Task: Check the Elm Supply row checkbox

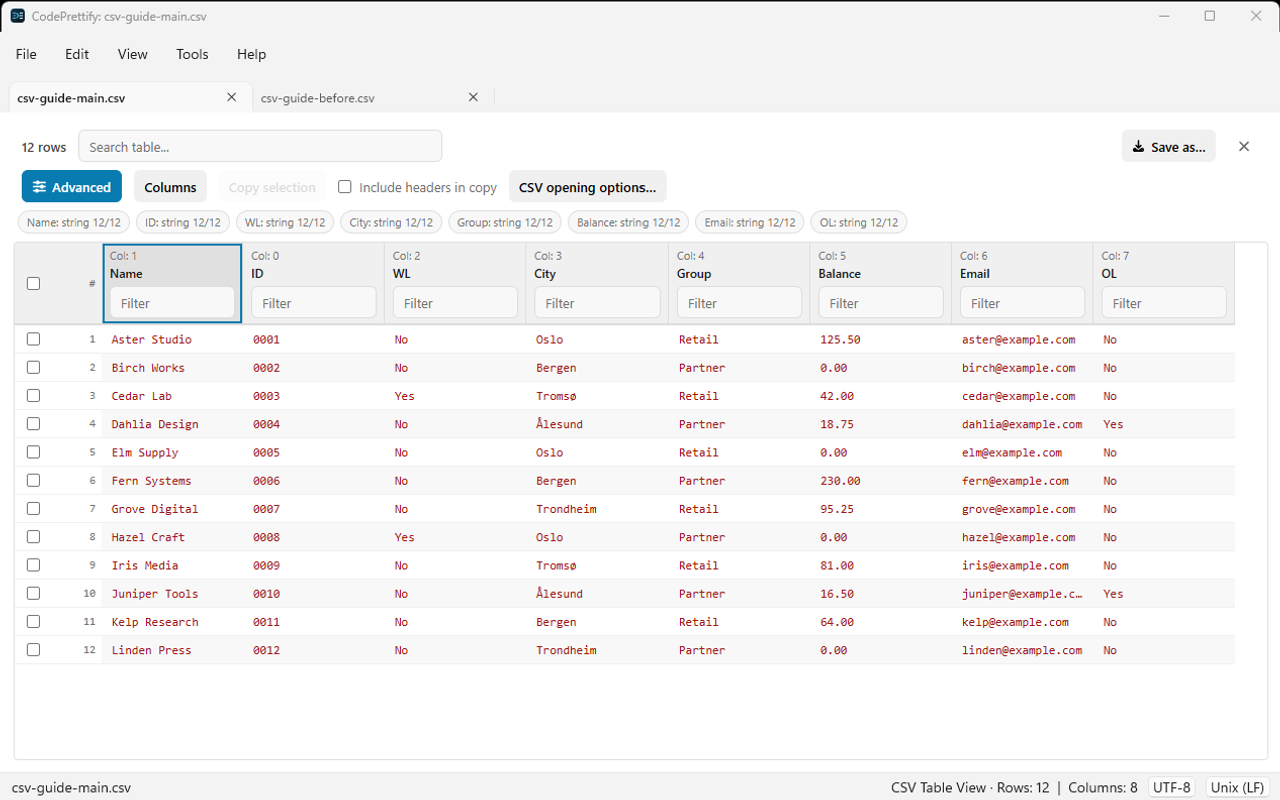Action: tap(33, 452)
